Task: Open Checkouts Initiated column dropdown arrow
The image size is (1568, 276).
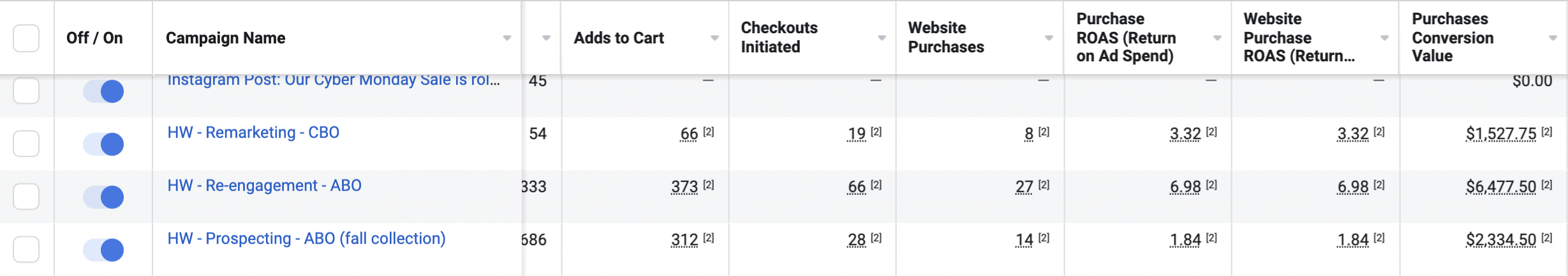Action: (882, 38)
